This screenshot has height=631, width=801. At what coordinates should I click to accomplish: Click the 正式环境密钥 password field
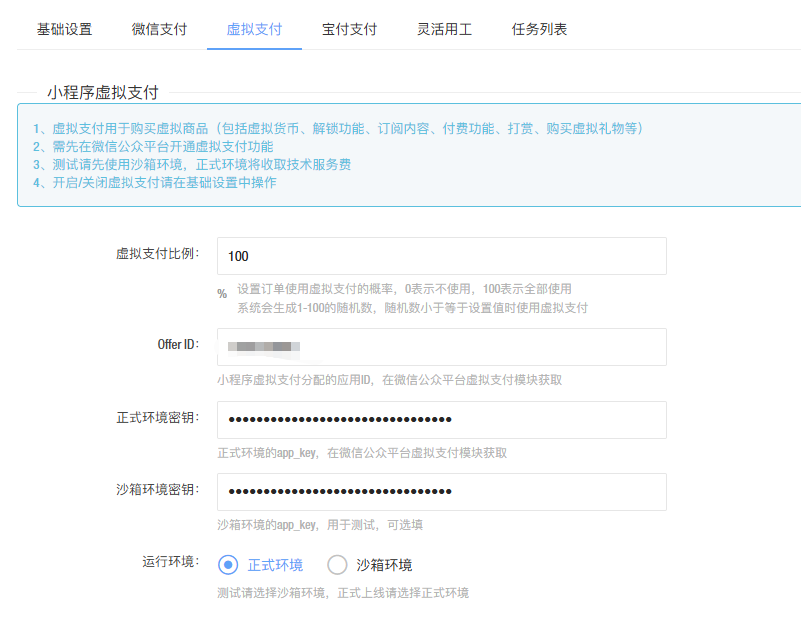[442, 420]
